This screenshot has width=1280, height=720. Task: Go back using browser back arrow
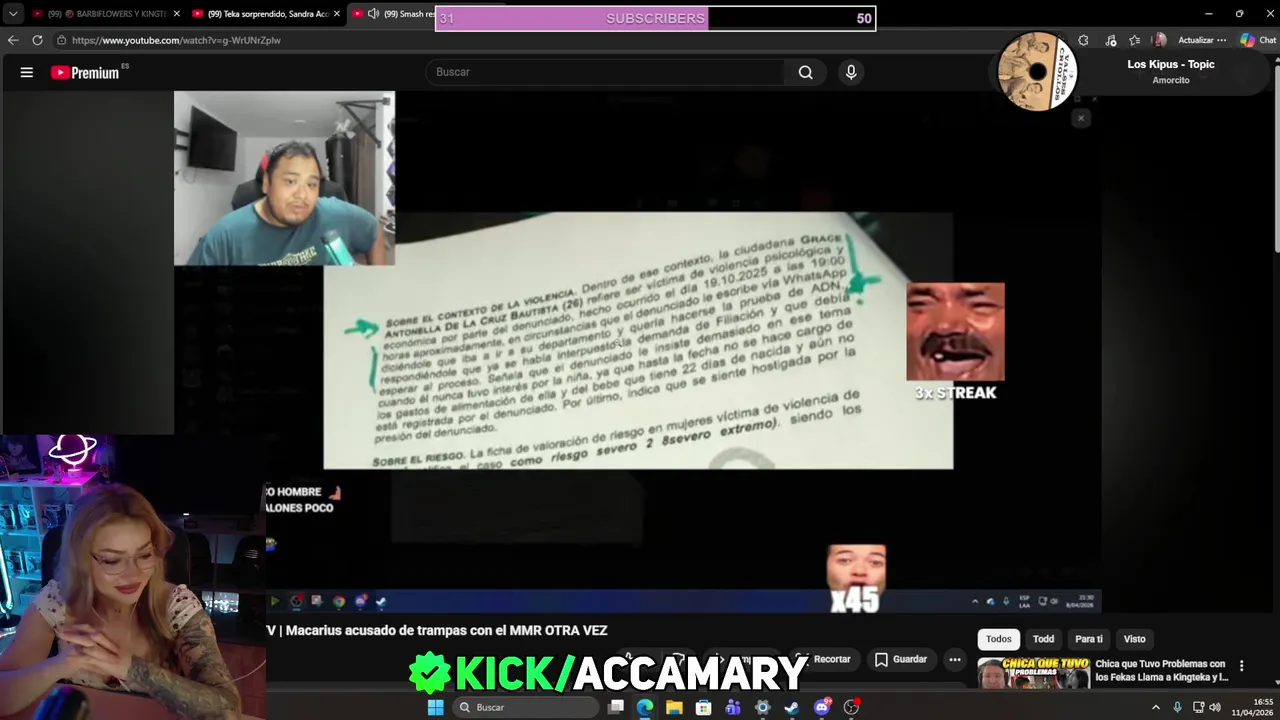[13, 40]
